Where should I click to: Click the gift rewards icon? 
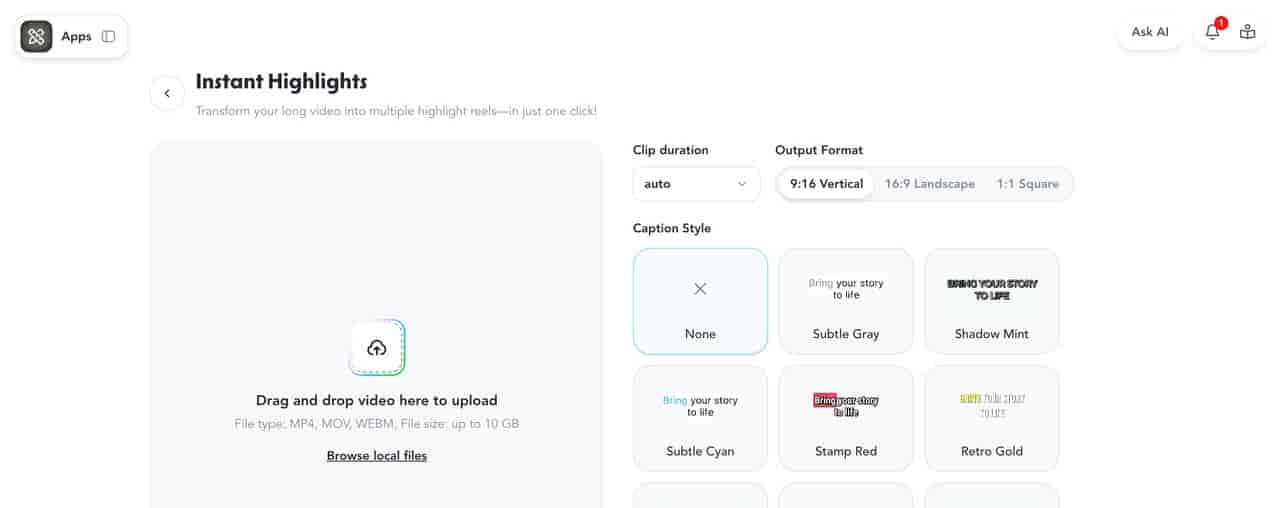[1247, 32]
